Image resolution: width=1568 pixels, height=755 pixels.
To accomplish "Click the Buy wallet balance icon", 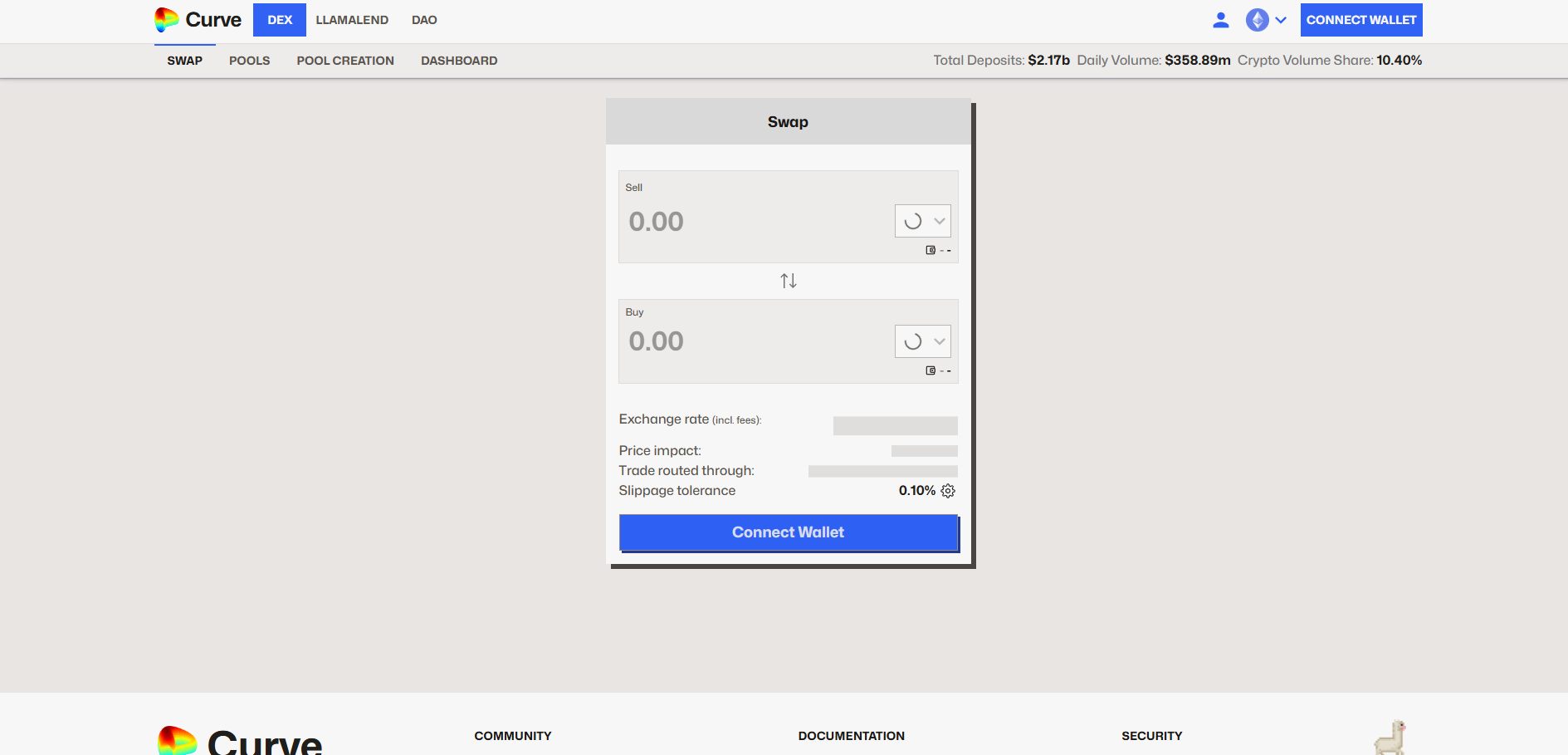I will [x=931, y=370].
